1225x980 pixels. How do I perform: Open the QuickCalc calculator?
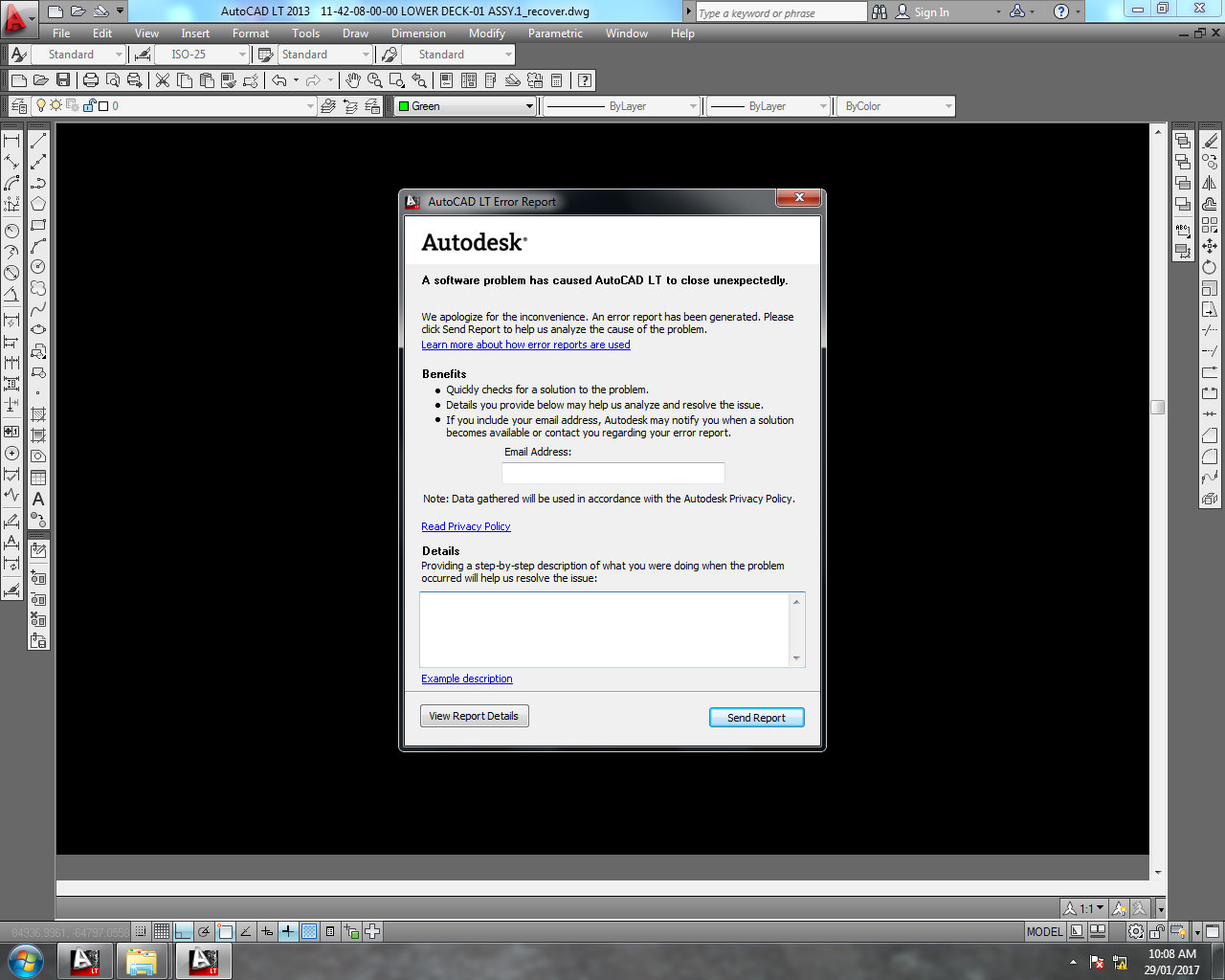pyautogui.click(x=556, y=80)
